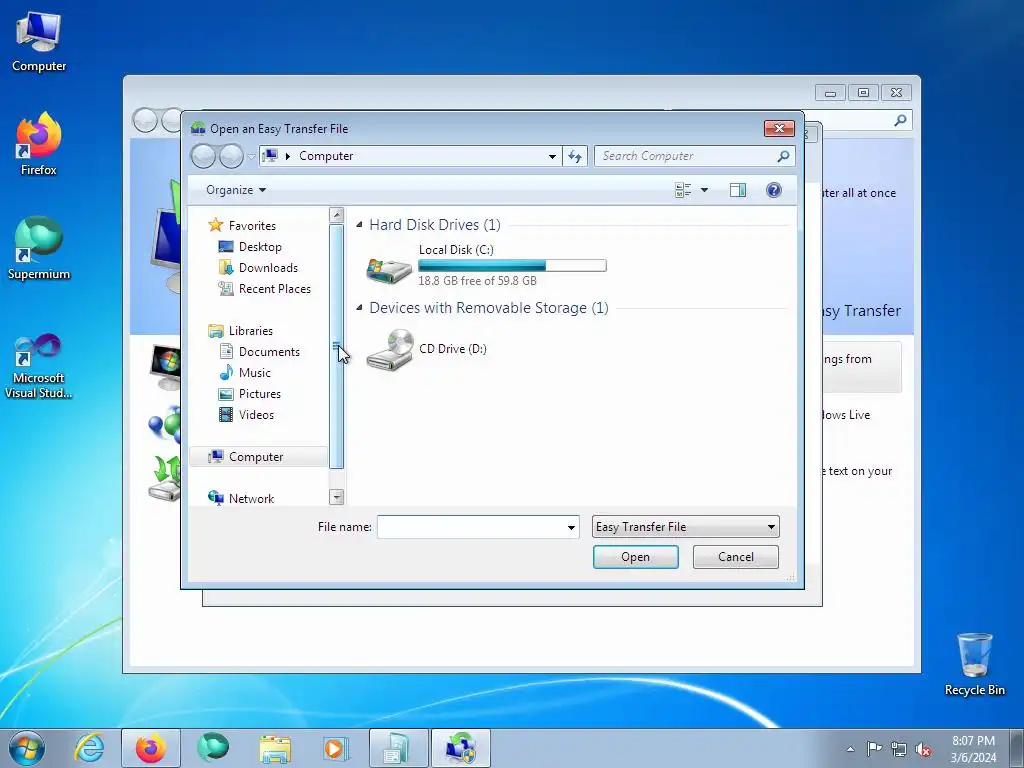The width and height of the screenshot is (1024, 768).
Task: Click Show desktop at taskbar end
Action: point(1017,748)
